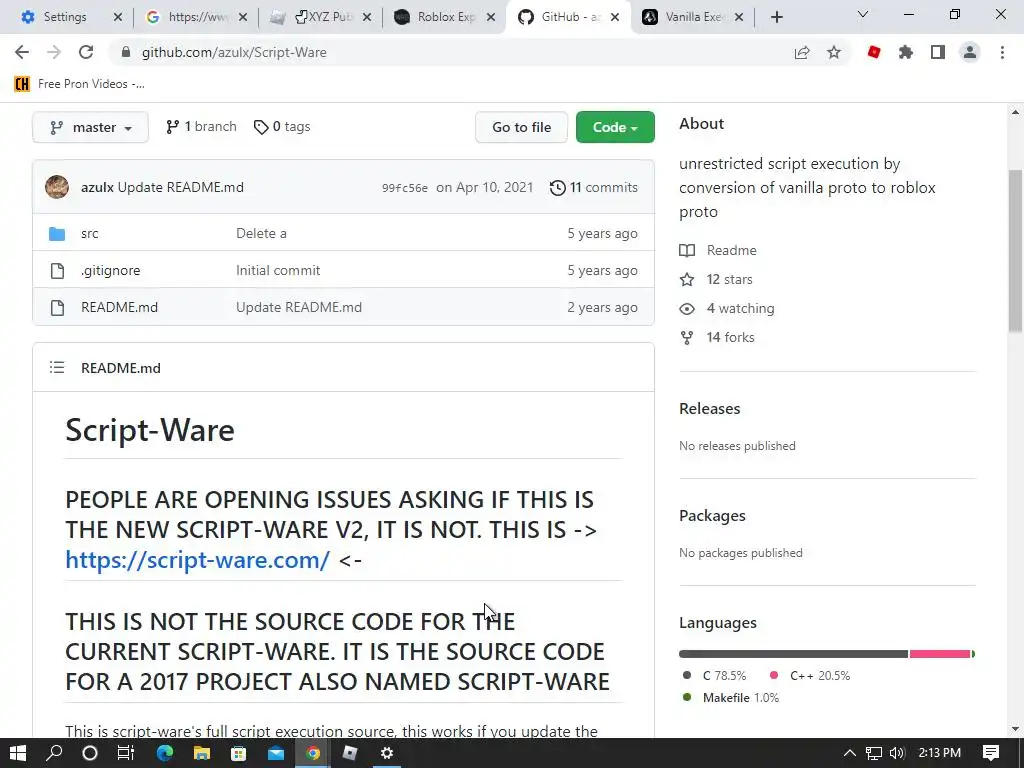Open the Packages heading link
Image resolution: width=1024 pixels, height=768 pixels.
(x=712, y=516)
